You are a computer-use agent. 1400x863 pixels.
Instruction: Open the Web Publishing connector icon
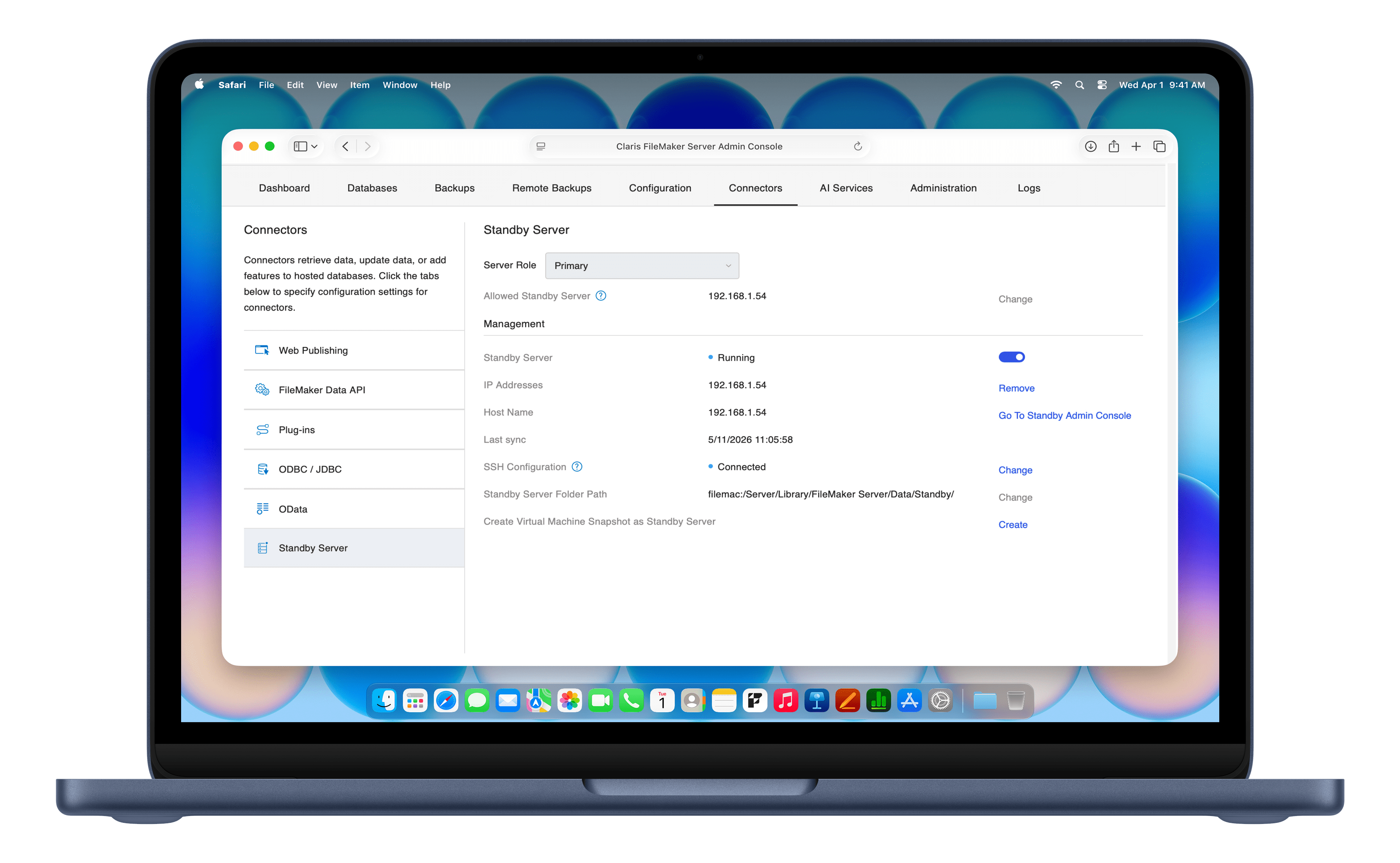click(262, 350)
